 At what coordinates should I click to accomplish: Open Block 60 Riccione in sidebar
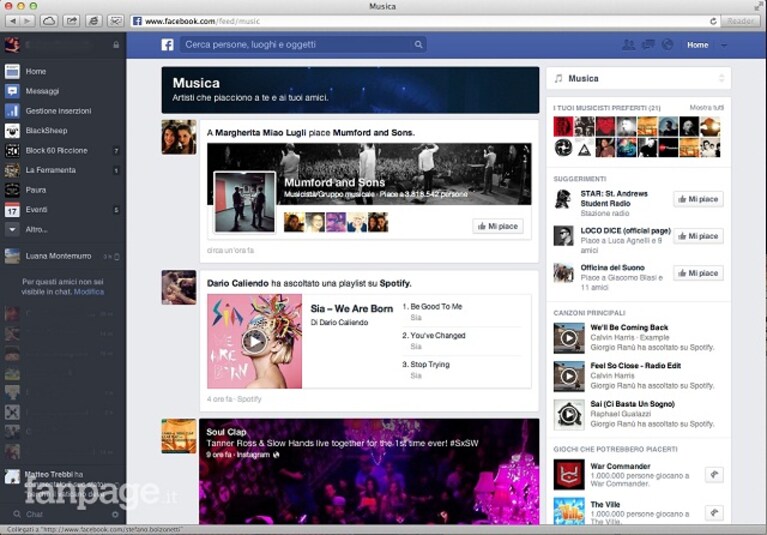coord(63,151)
